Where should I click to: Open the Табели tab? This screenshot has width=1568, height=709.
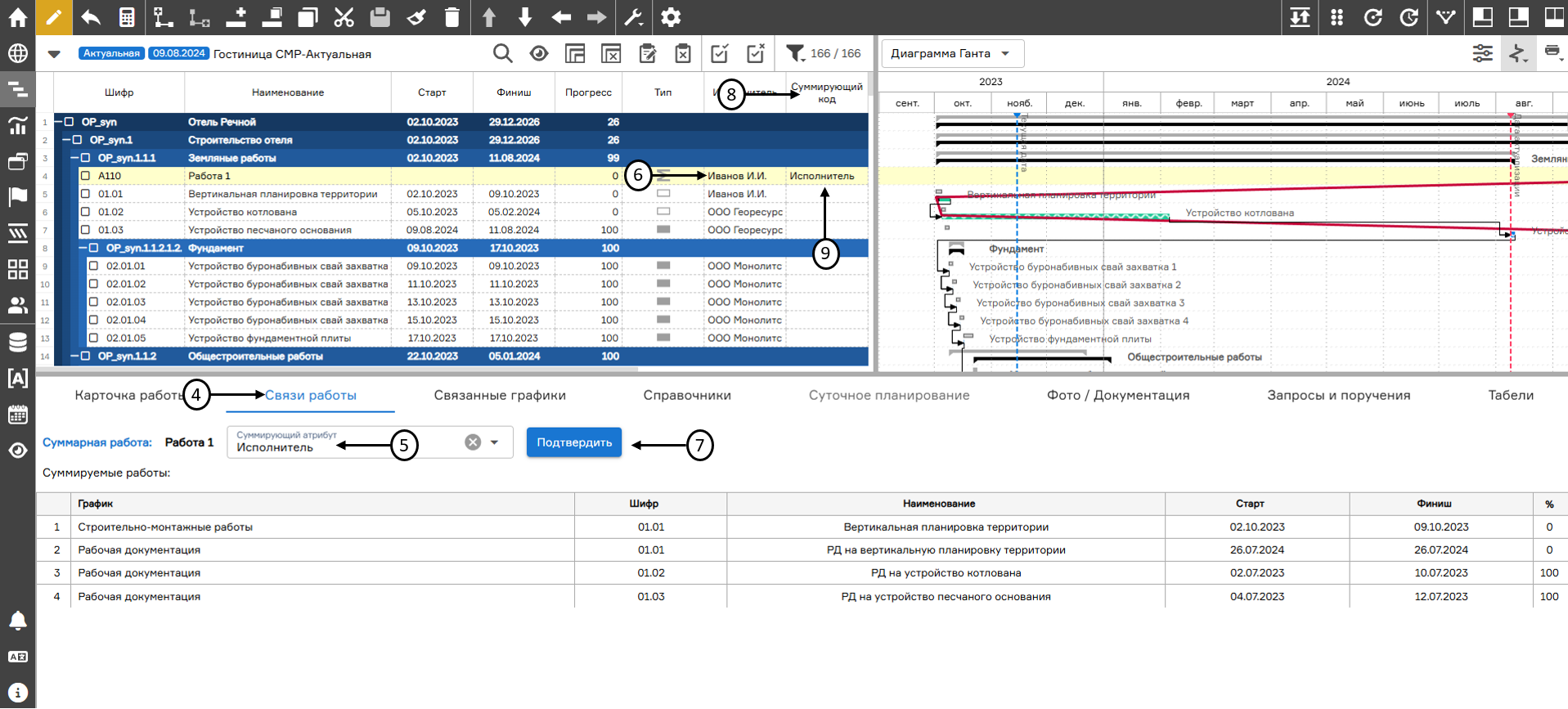(x=1511, y=395)
